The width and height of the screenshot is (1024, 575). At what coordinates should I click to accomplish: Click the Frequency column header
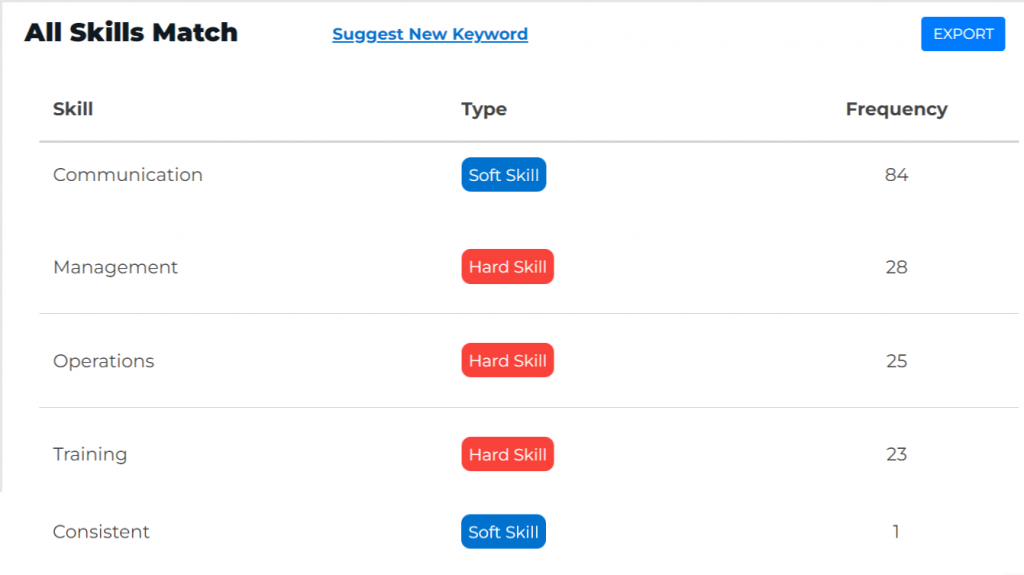[896, 109]
